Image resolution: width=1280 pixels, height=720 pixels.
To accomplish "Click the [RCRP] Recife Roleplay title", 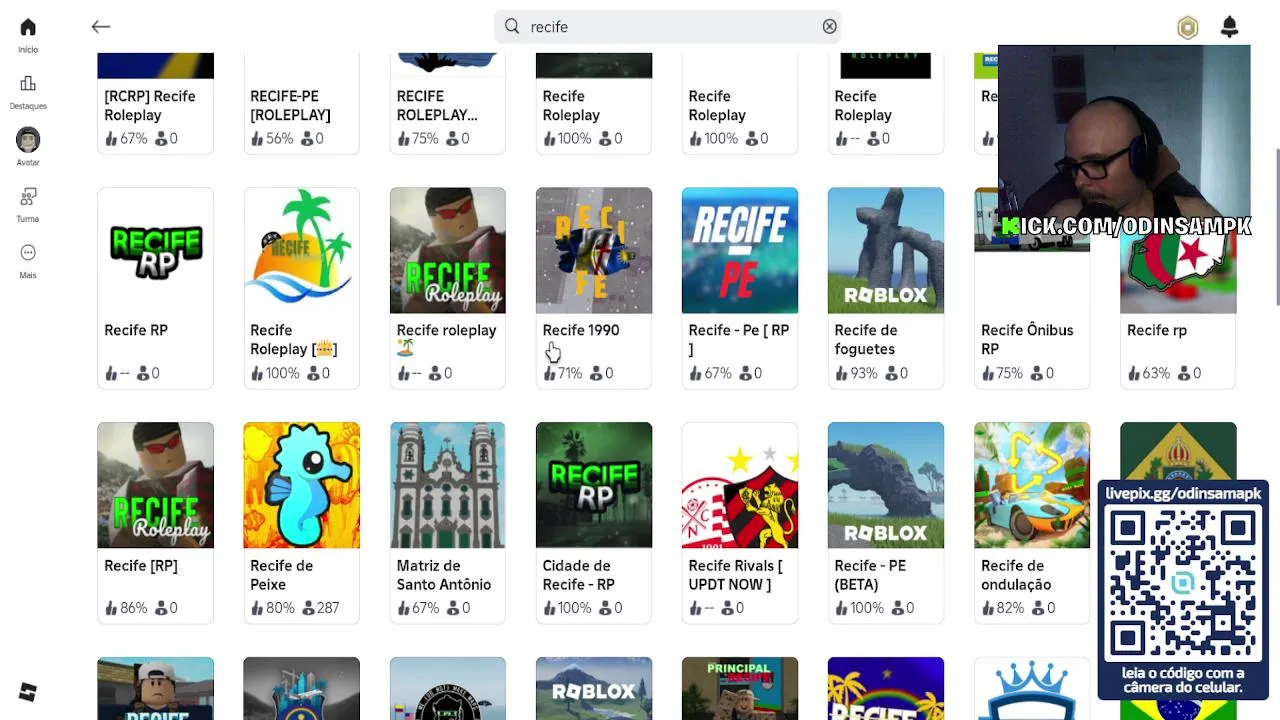I will pos(150,105).
